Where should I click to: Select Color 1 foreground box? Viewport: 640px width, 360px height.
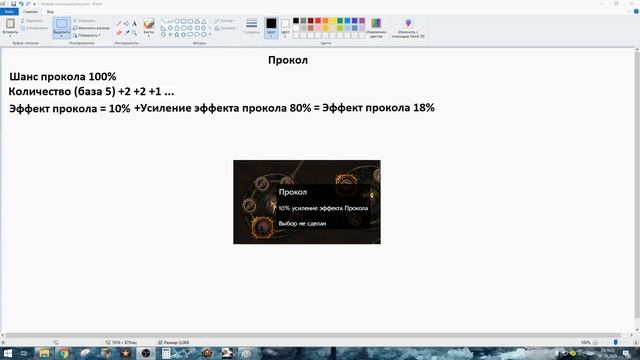(271, 27)
